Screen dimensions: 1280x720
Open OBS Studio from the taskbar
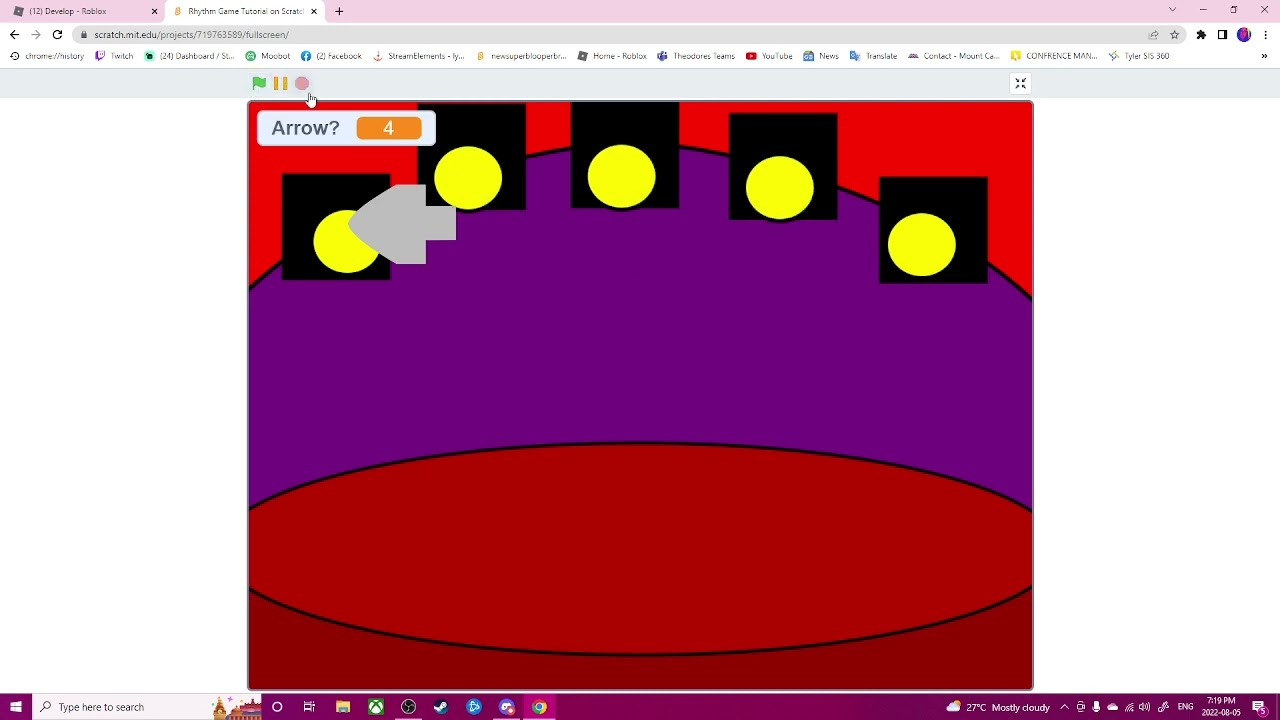coord(408,707)
